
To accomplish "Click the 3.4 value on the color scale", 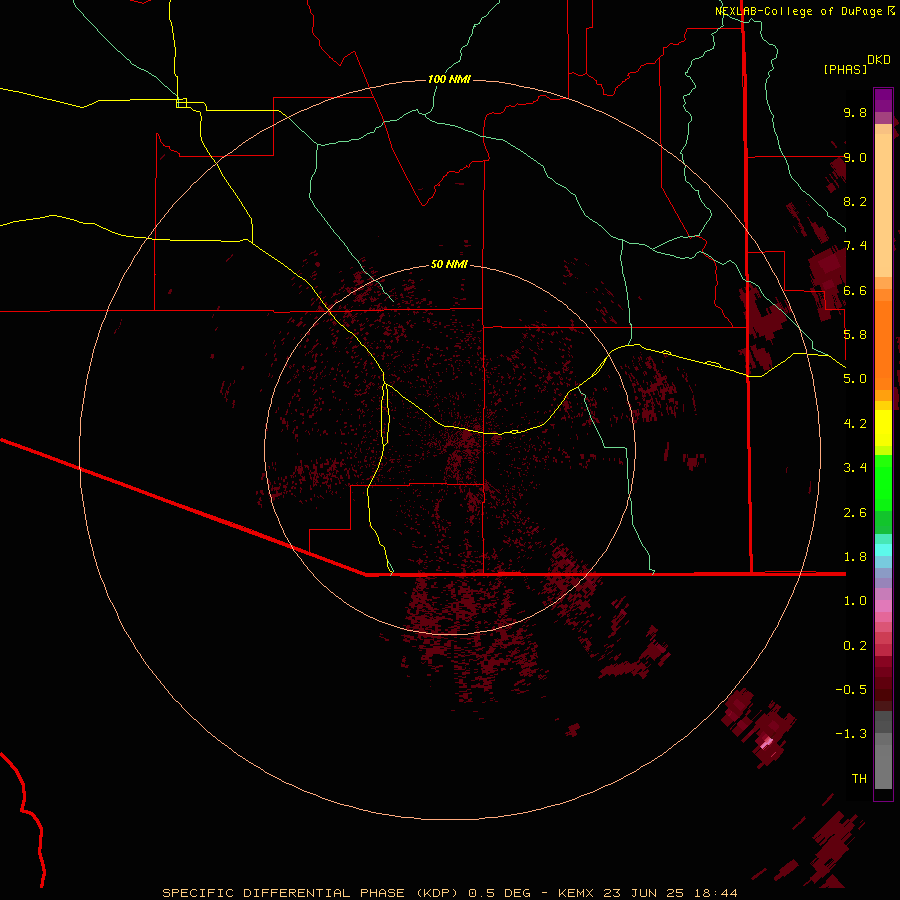I will tap(855, 468).
